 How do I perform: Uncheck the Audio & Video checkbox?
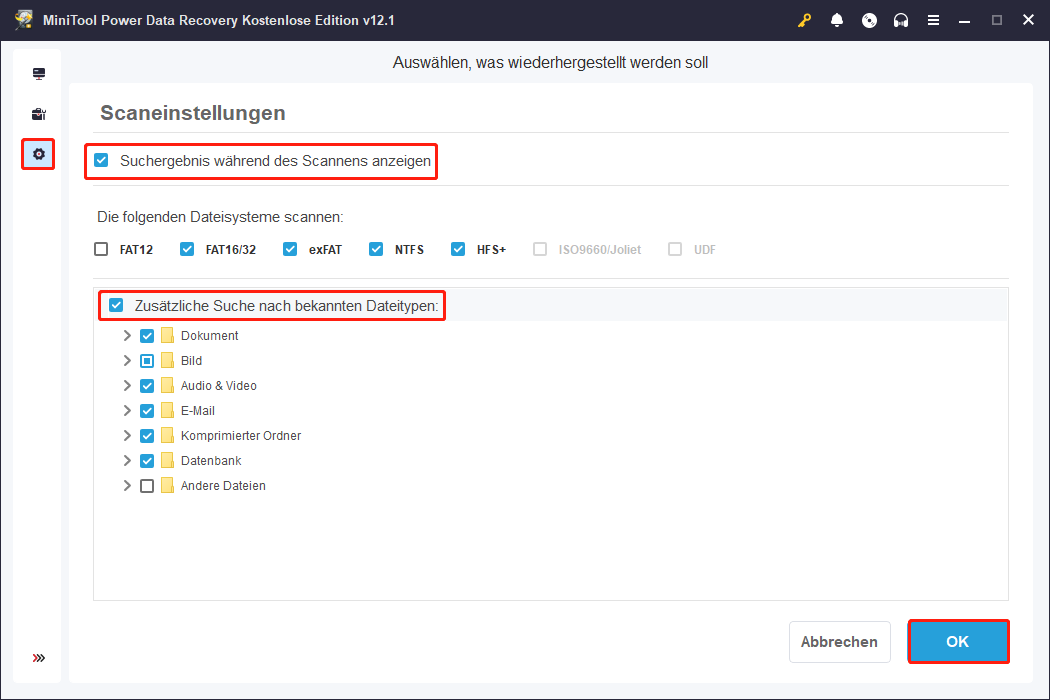pos(147,386)
